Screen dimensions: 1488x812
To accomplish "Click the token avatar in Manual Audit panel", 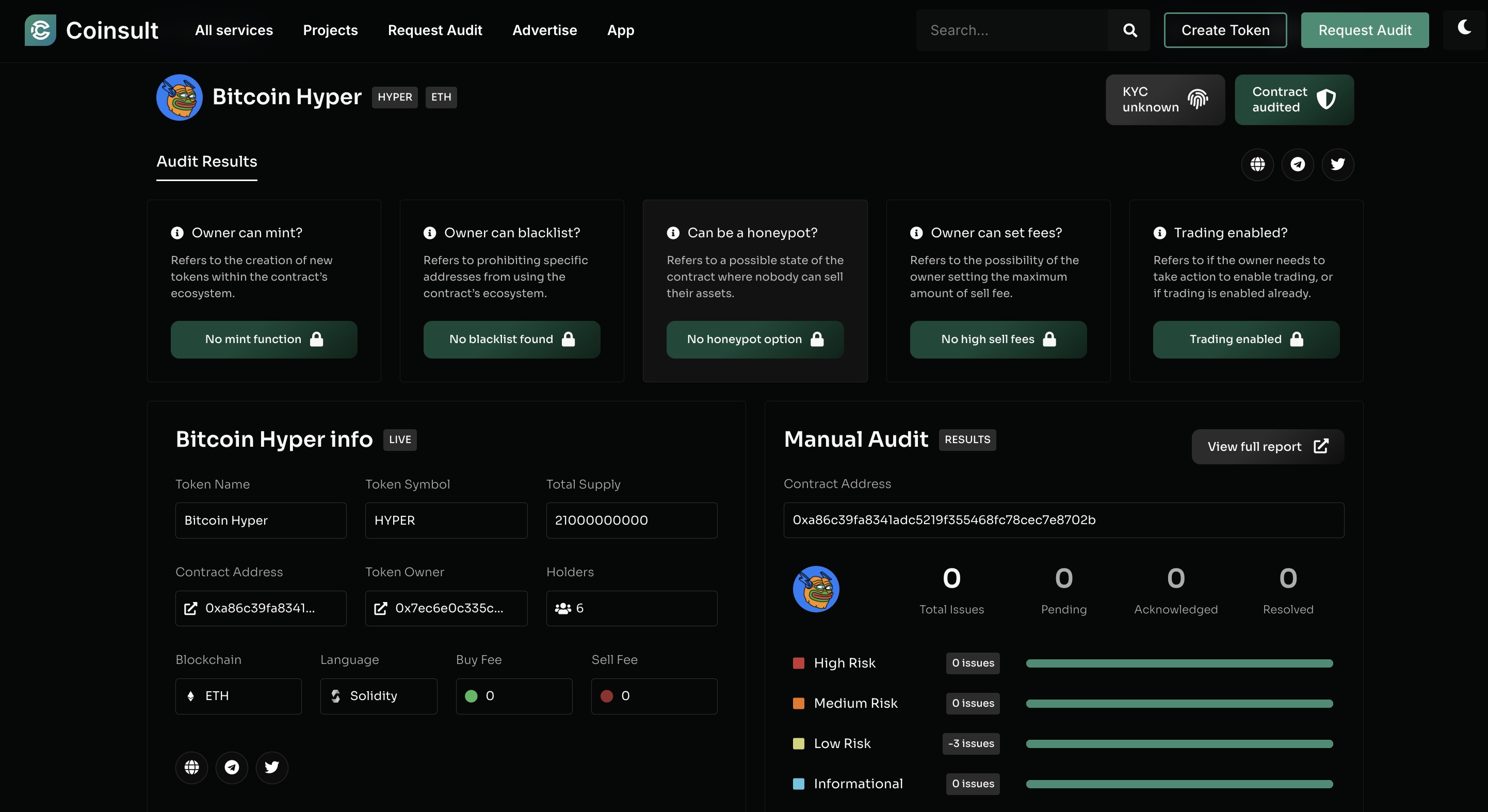I will click(x=816, y=589).
